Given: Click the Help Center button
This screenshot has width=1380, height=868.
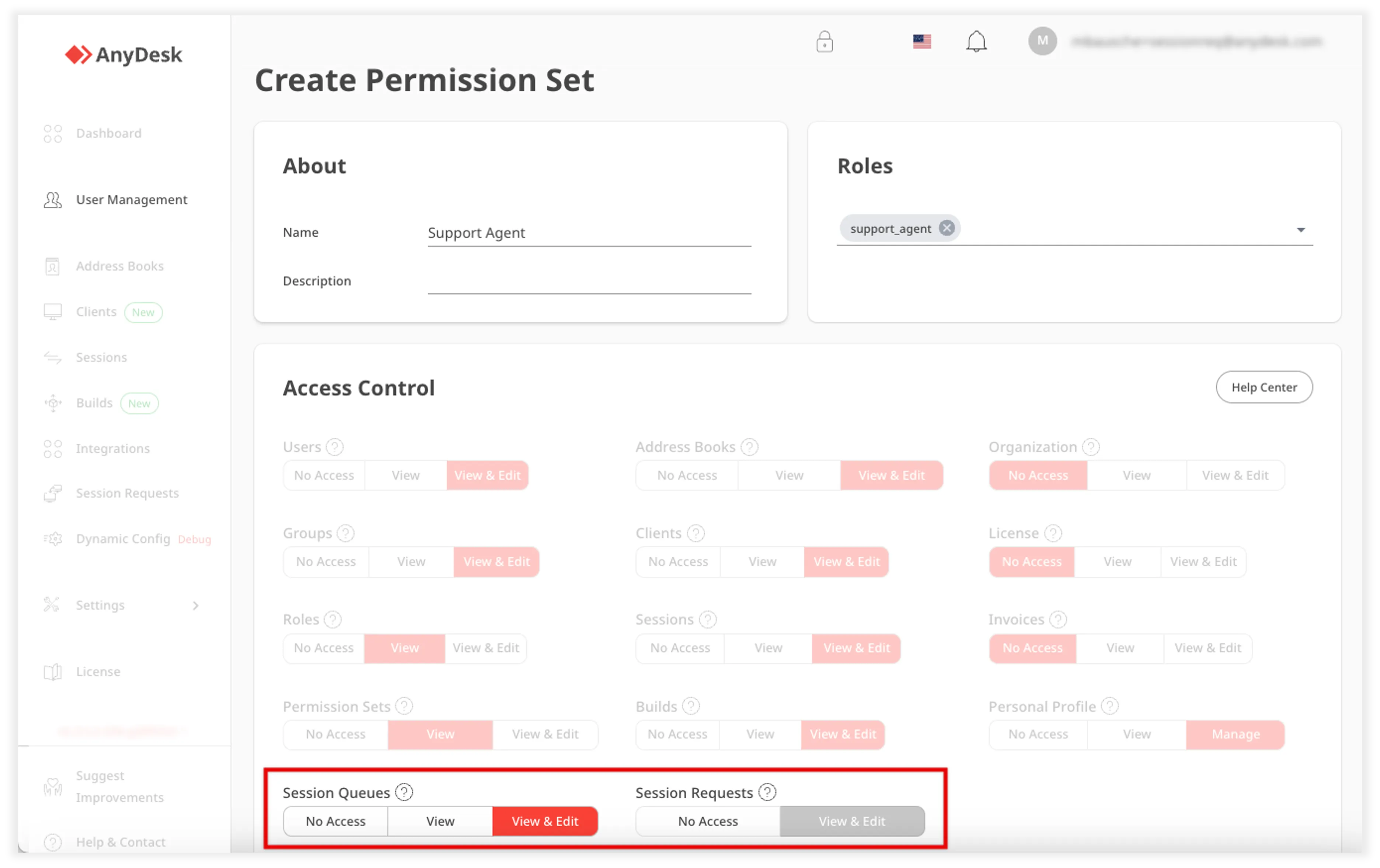Looking at the screenshot, I should click(1264, 387).
